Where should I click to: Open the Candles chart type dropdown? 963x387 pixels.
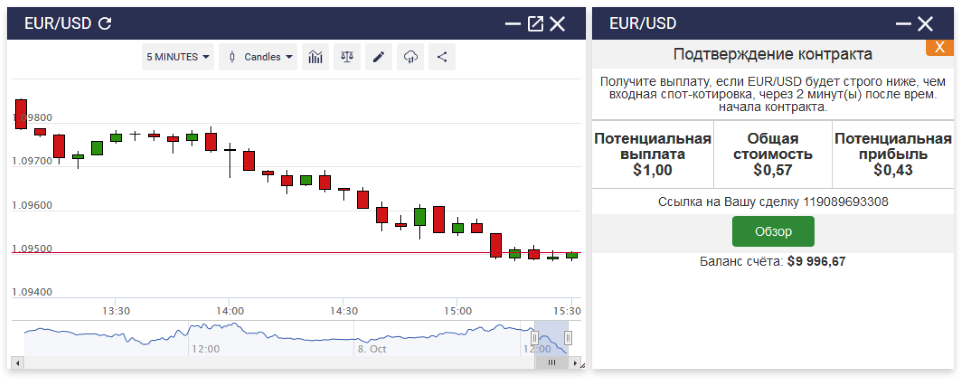coord(258,57)
